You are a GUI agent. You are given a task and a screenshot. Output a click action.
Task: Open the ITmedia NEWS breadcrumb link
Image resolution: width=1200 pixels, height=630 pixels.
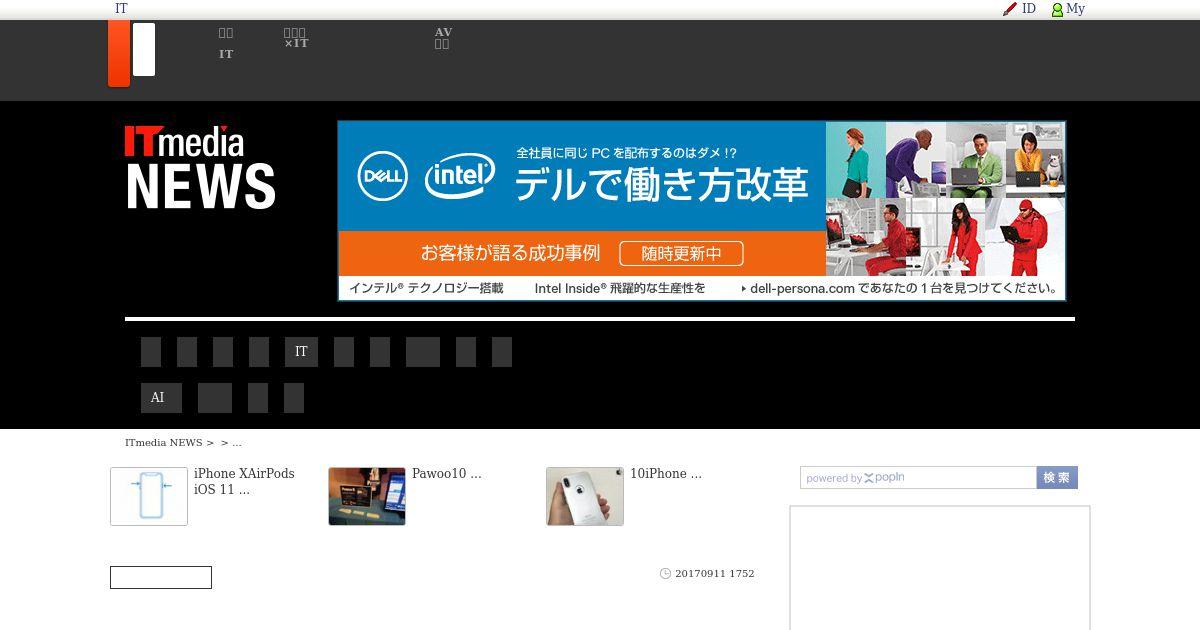coord(164,442)
